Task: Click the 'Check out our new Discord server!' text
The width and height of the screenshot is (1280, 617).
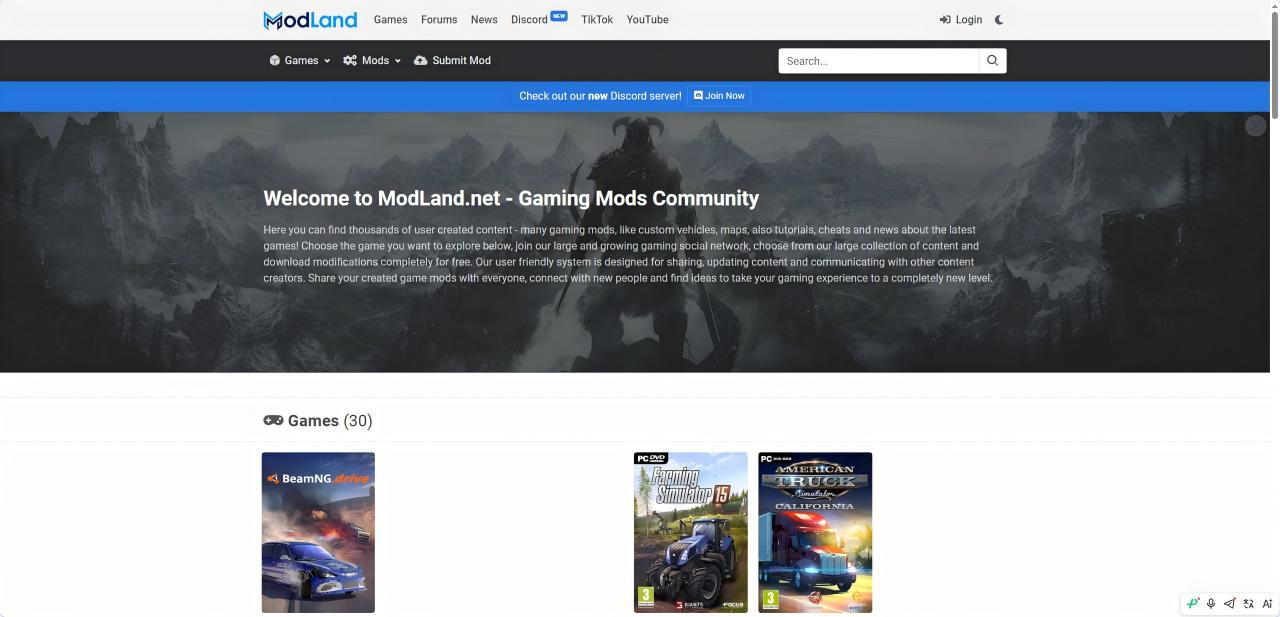Action: point(600,96)
